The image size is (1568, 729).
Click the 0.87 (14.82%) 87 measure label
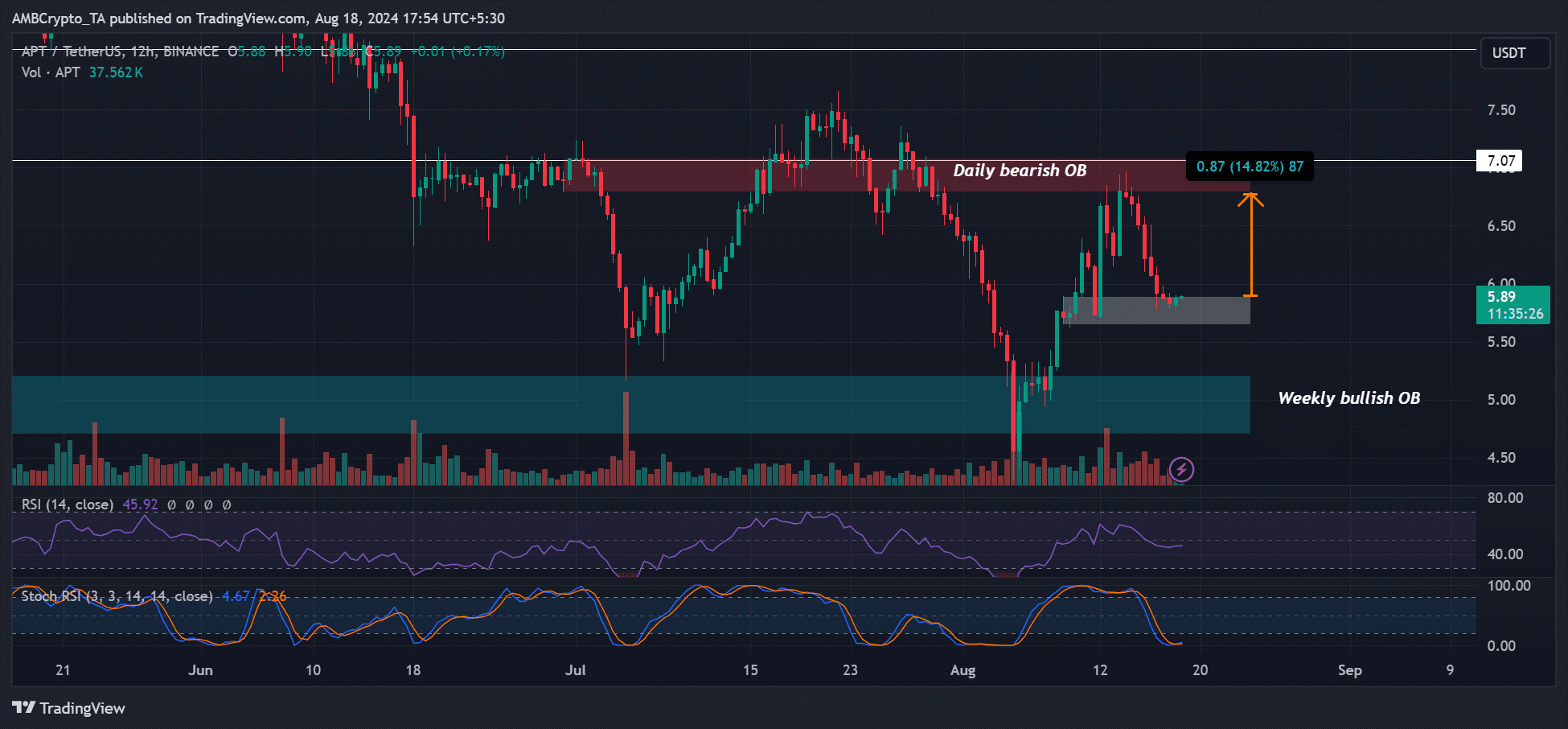click(1250, 167)
